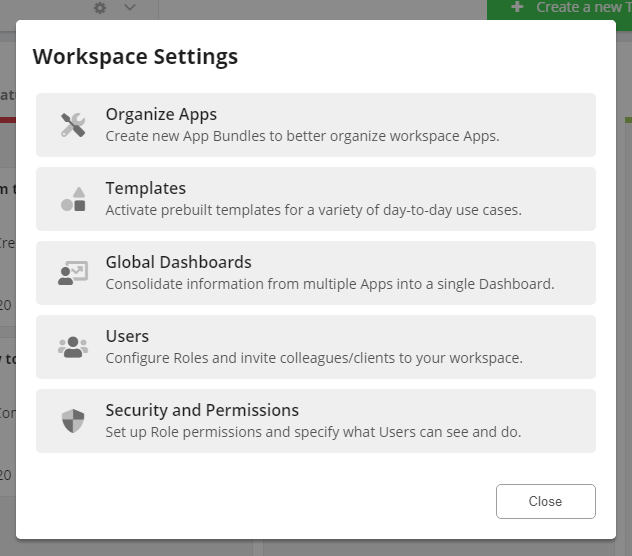Click the 'Set up Role permissions' description text
Viewport: 632px width, 556px height.
point(313,432)
